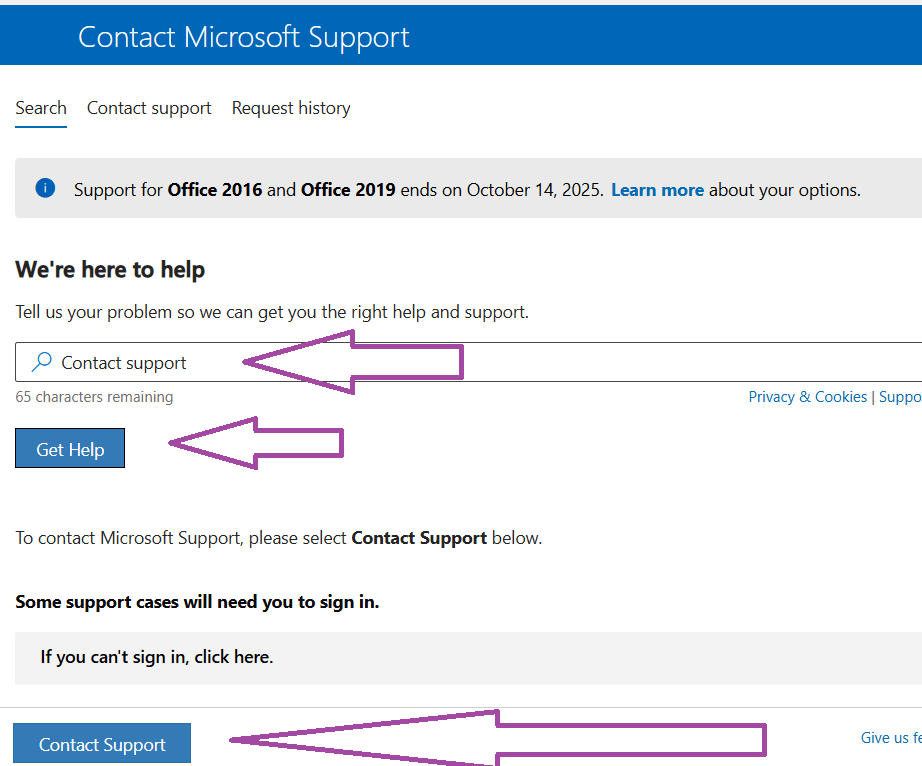Click the Office 2016 bold text
The width and height of the screenshot is (922, 766).
pyautogui.click(x=215, y=190)
